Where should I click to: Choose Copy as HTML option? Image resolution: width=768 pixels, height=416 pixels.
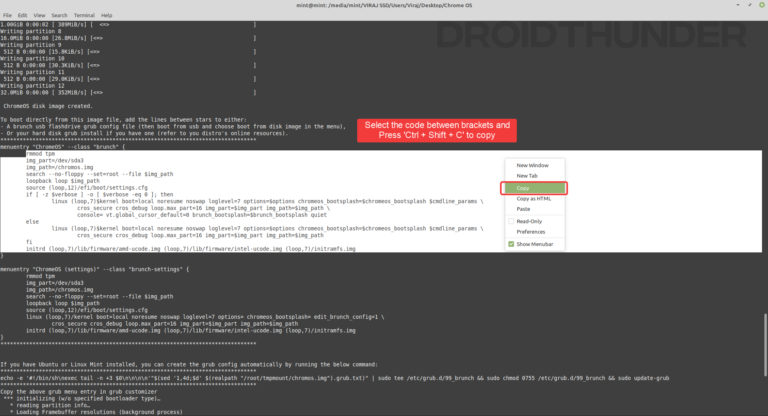[x=536, y=199]
